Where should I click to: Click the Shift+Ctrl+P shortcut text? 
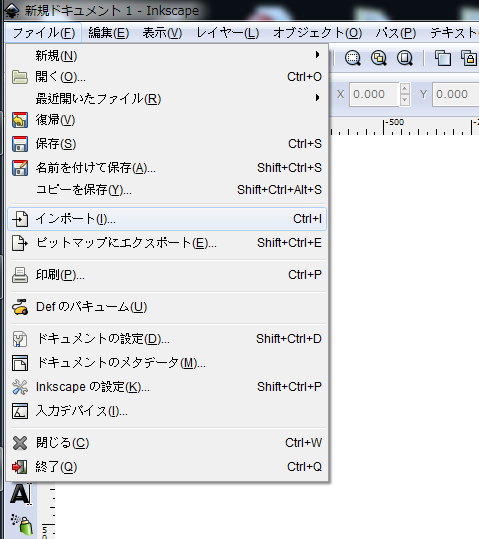click(x=290, y=387)
